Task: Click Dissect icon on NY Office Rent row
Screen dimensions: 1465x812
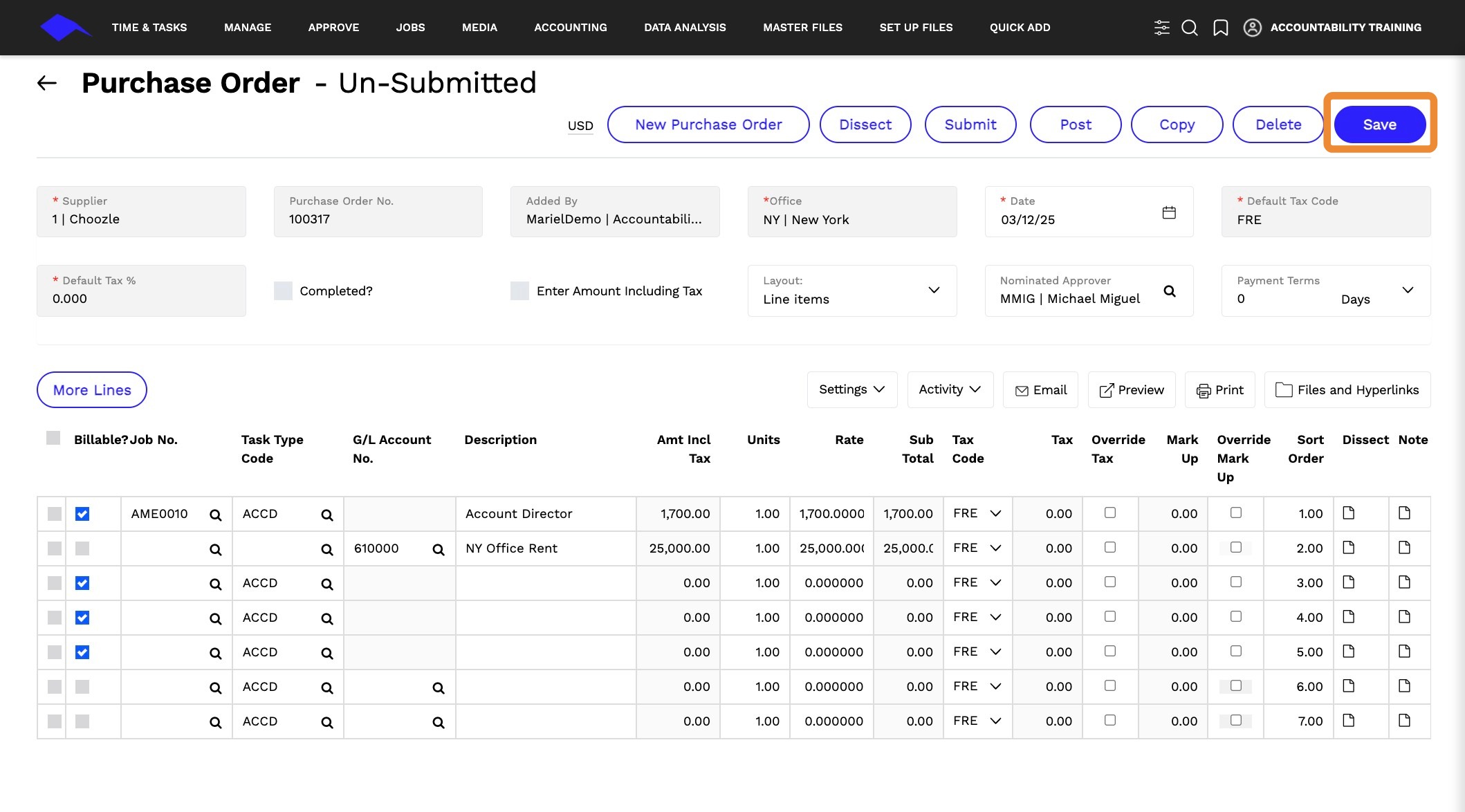Action: [1348, 548]
